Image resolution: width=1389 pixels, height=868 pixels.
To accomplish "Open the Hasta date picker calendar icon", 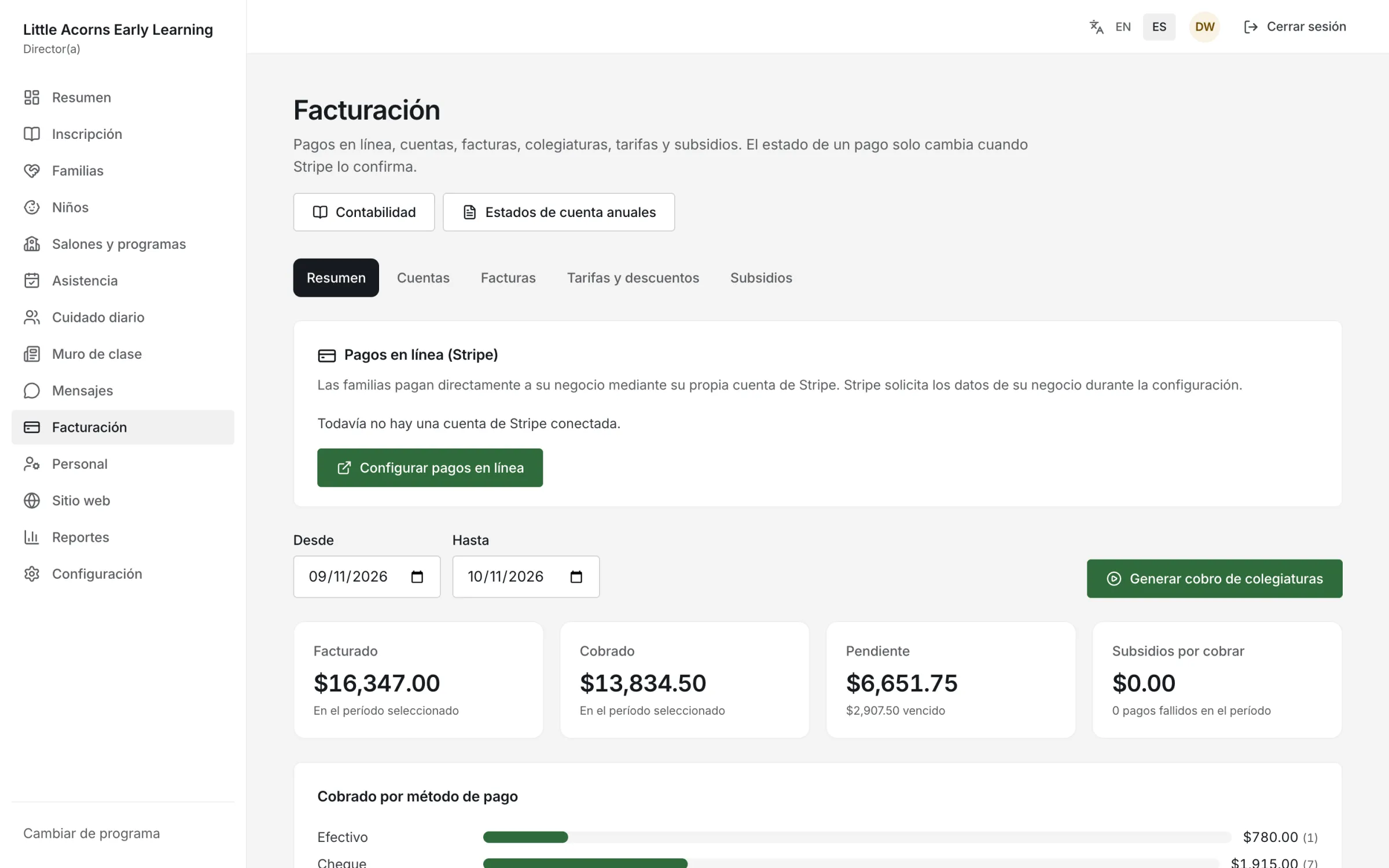I will click(x=576, y=576).
